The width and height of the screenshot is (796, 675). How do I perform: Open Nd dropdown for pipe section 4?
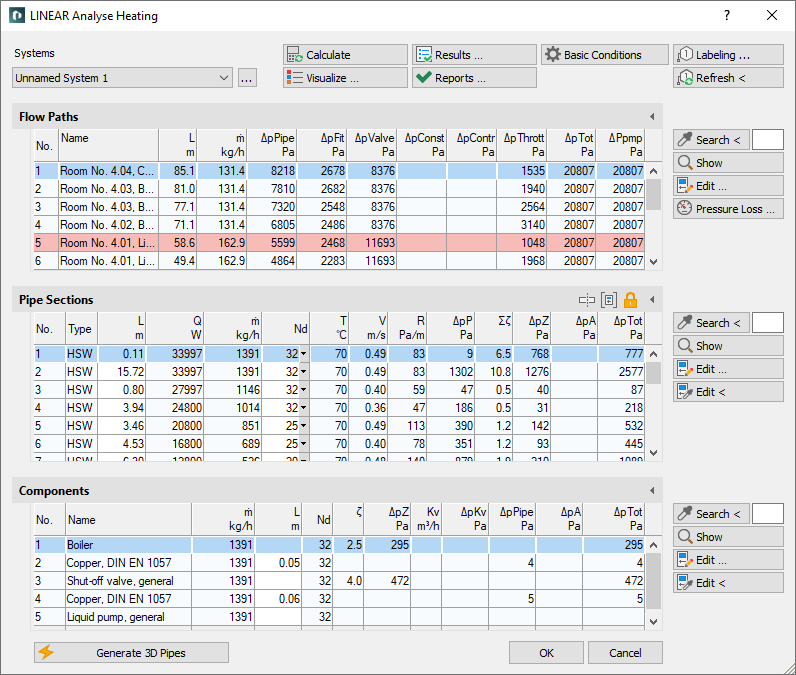tap(304, 408)
